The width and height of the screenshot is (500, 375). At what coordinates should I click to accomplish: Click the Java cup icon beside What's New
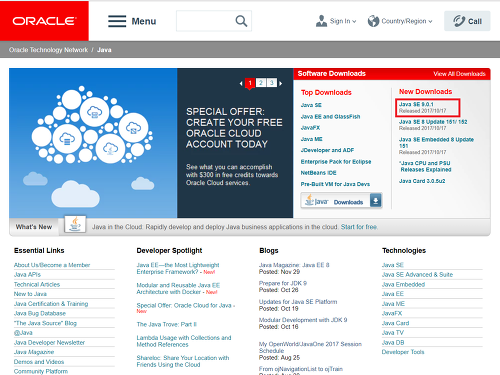pyautogui.click(x=75, y=224)
